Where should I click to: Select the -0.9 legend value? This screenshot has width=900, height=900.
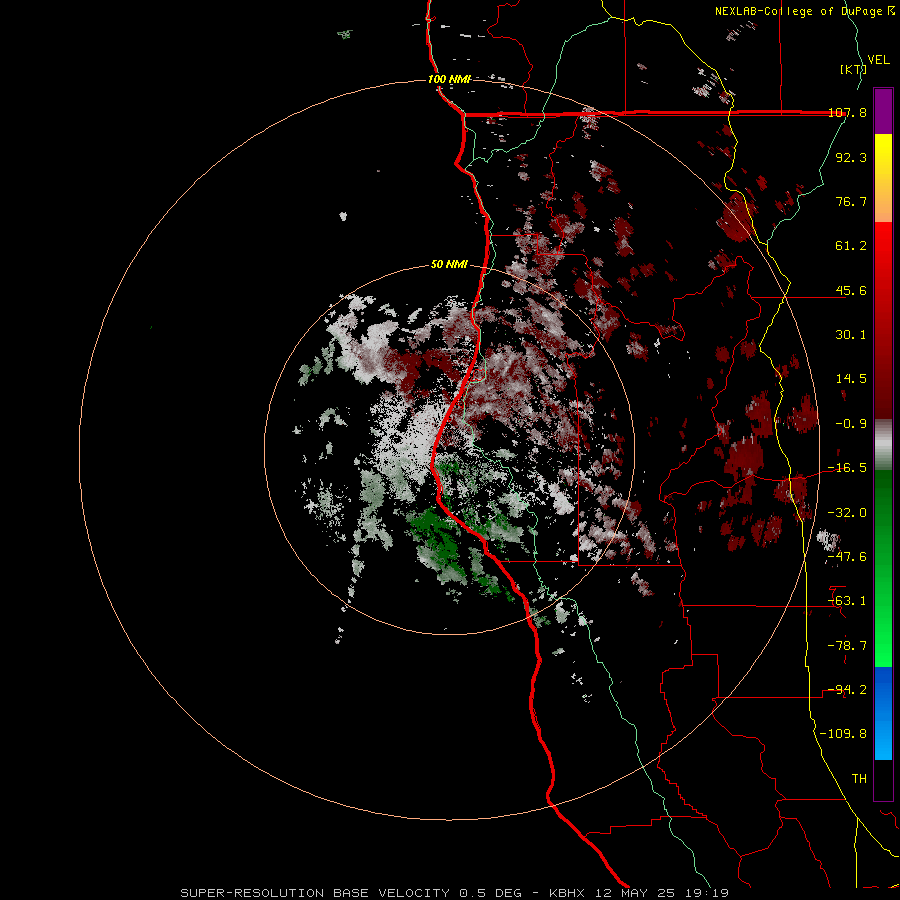[851, 424]
